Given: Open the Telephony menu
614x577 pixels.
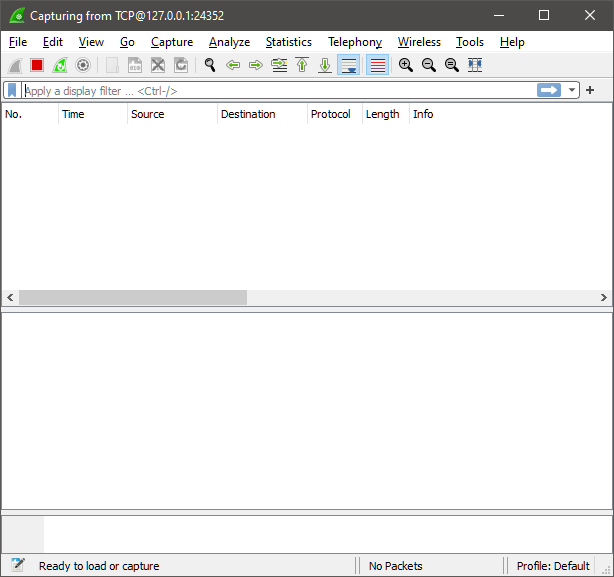Looking at the screenshot, I should [x=355, y=42].
